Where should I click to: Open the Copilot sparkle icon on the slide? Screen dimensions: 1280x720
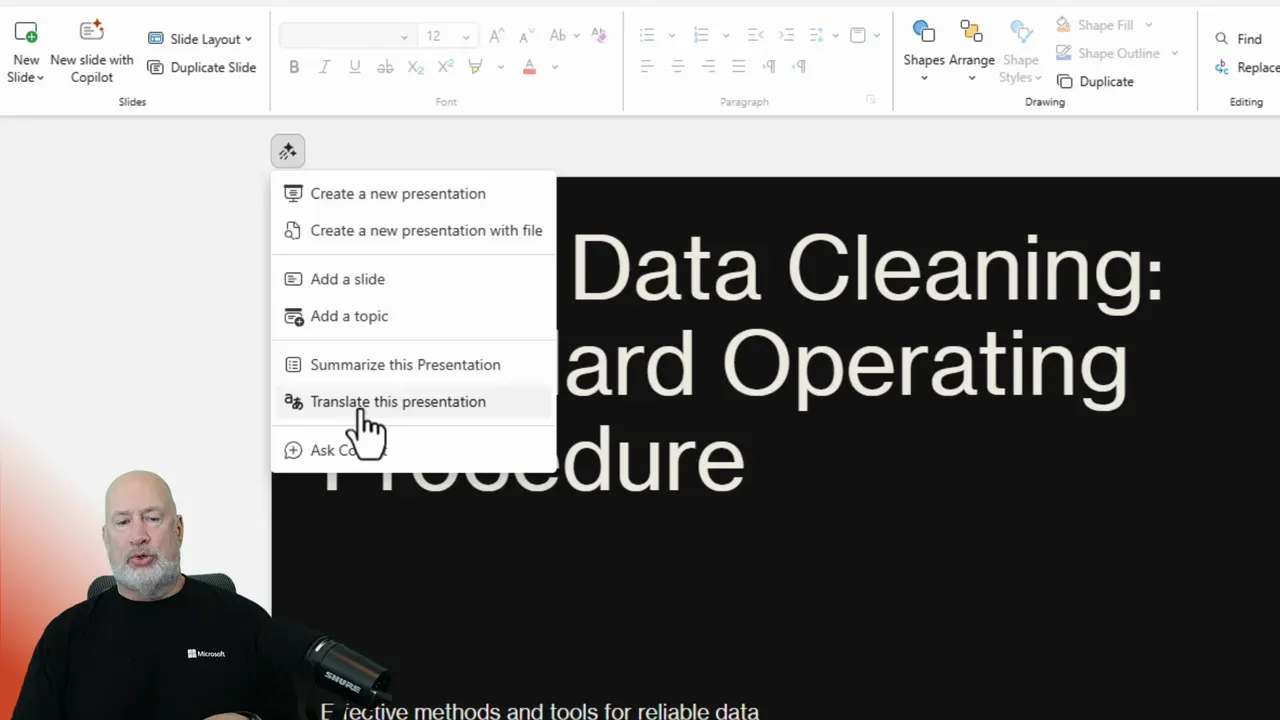[288, 151]
